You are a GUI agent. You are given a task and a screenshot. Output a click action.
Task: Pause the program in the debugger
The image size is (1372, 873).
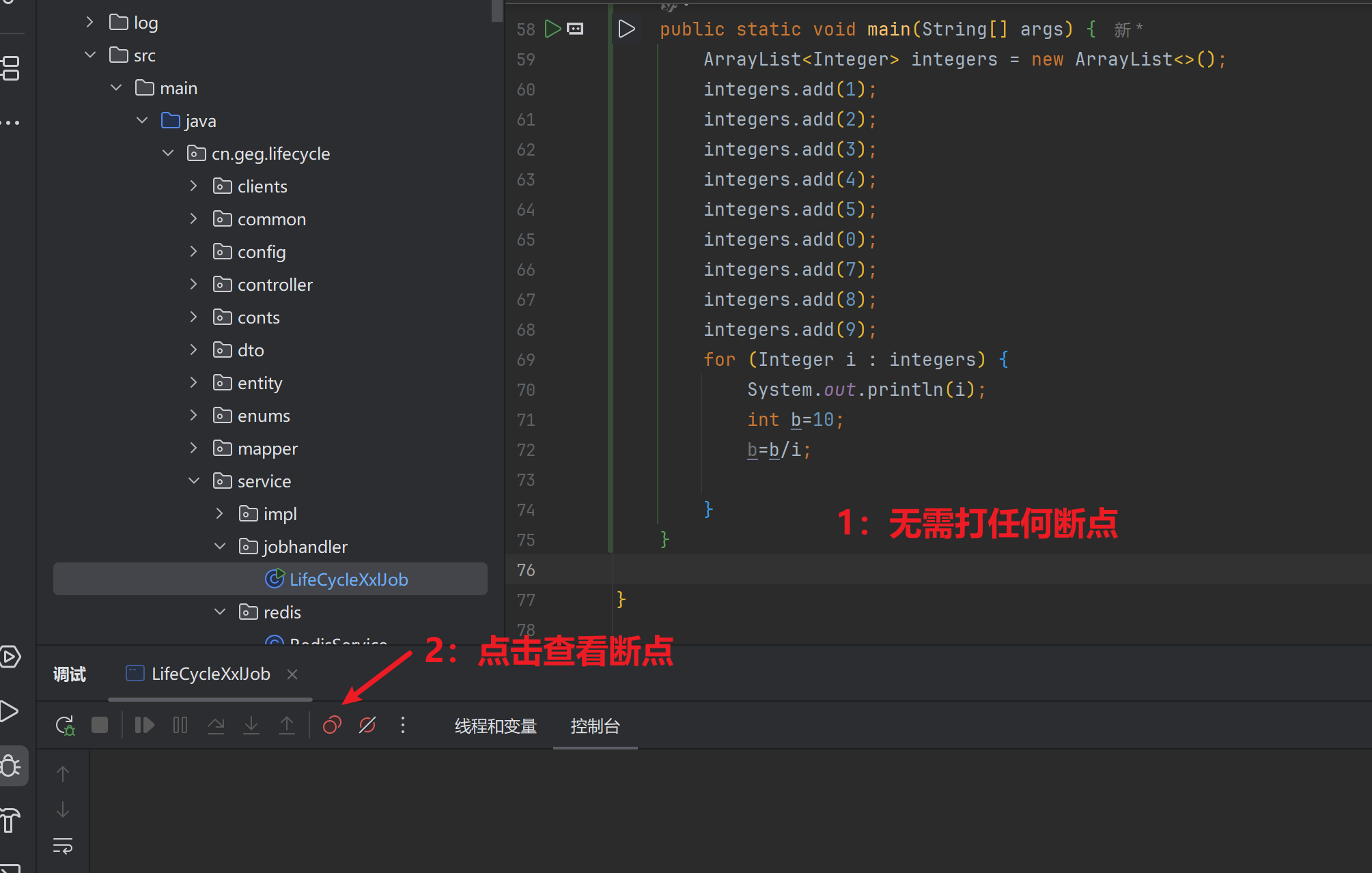[180, 725]
